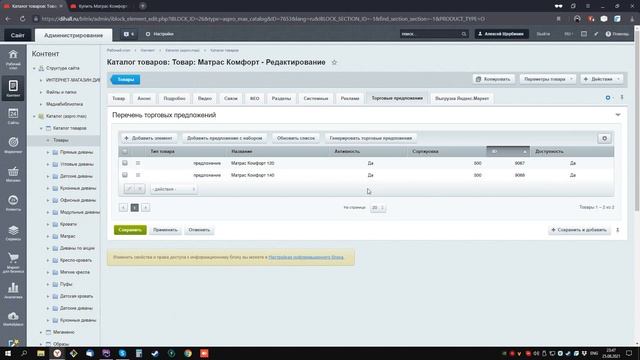This screenshot has height=360, width=640.
Task: Click the blue Товары back button
Action: point(125,80)
